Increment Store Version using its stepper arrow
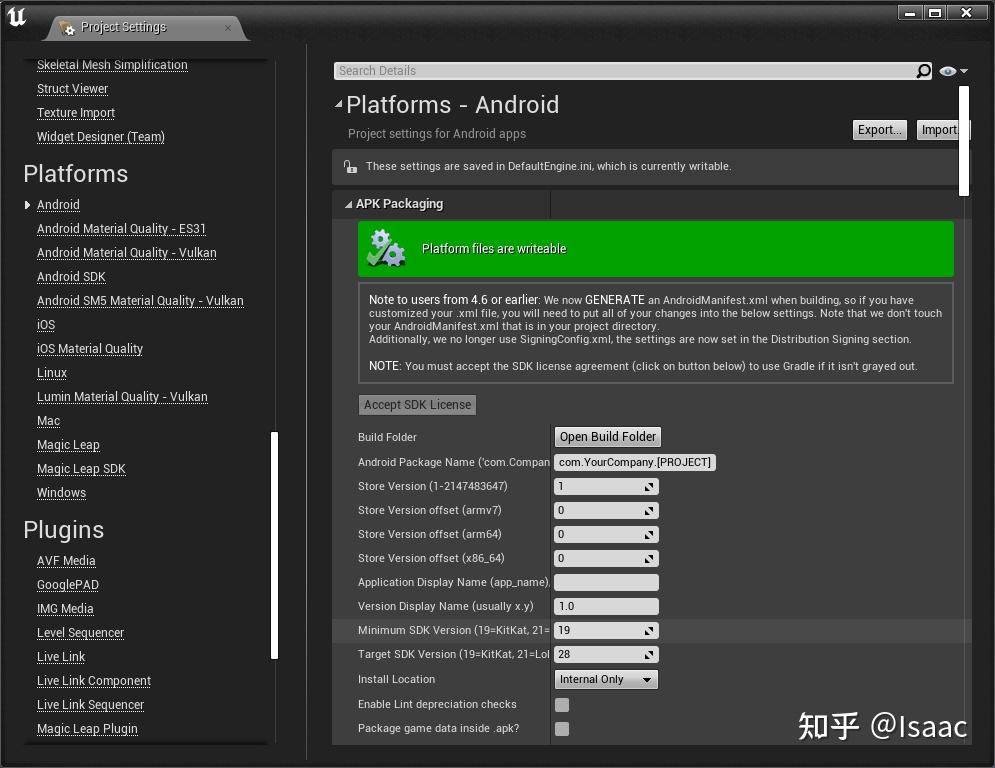 point(650,486)
